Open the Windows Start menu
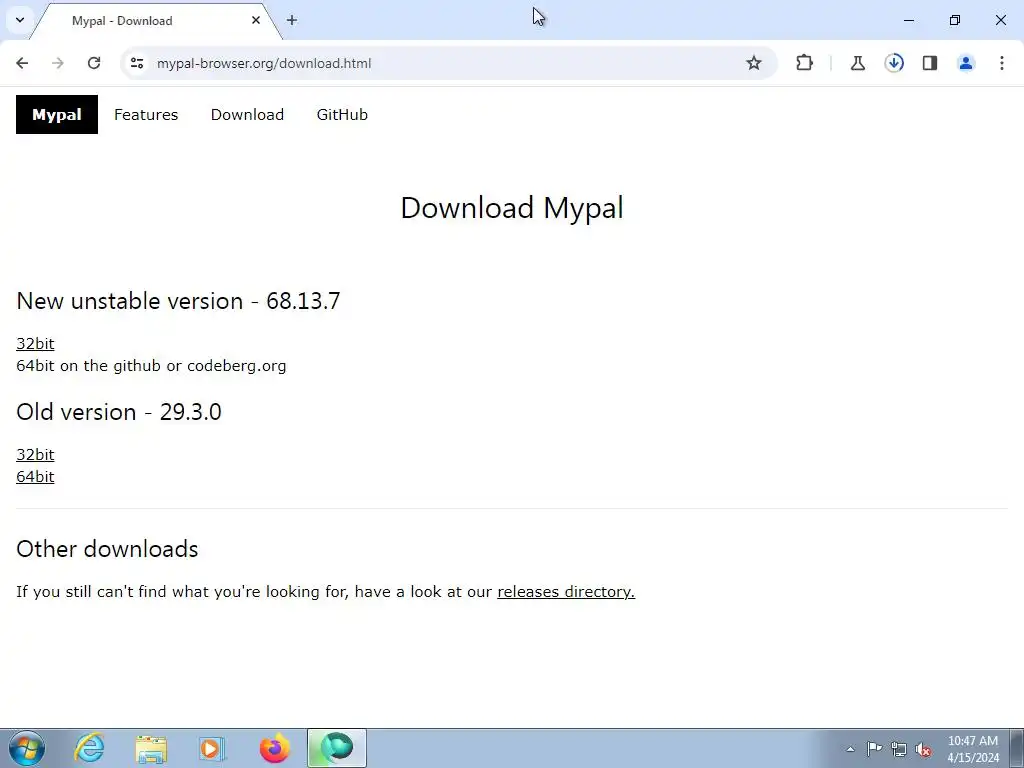Screen dimensions: 1024x768 pos(27,748)
